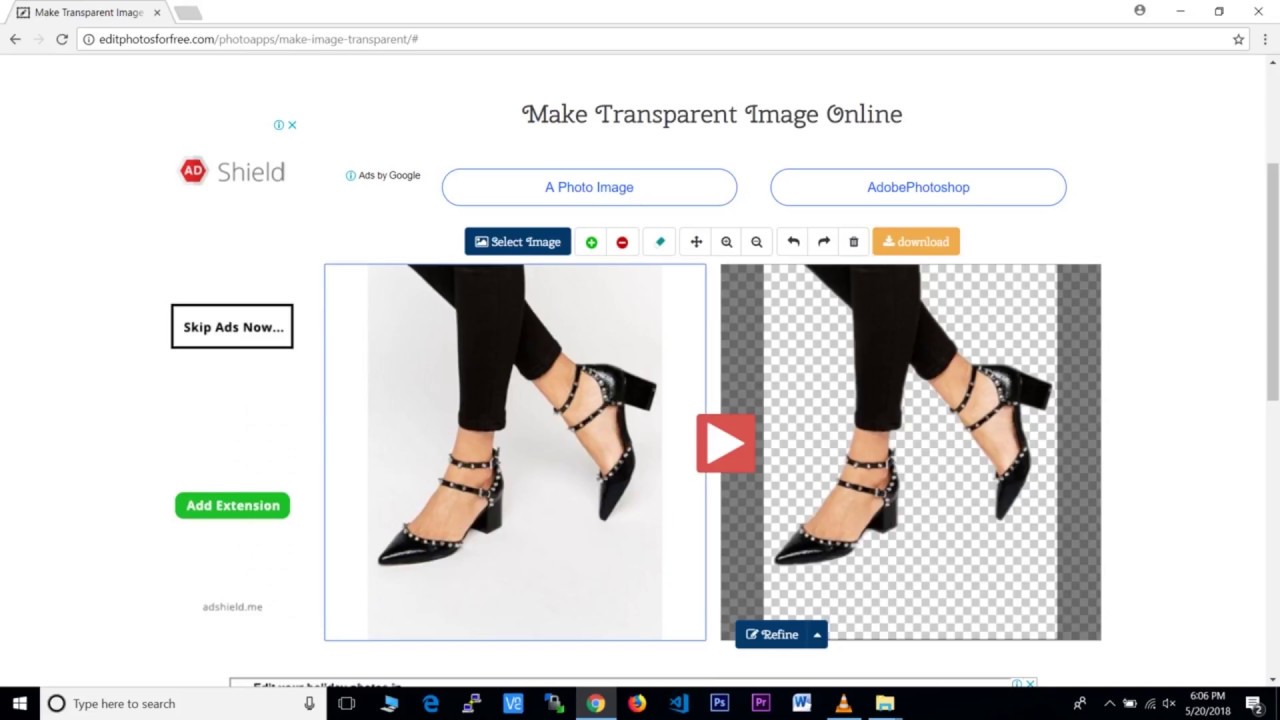Click the zoom out magnifier

pos(757,242)
